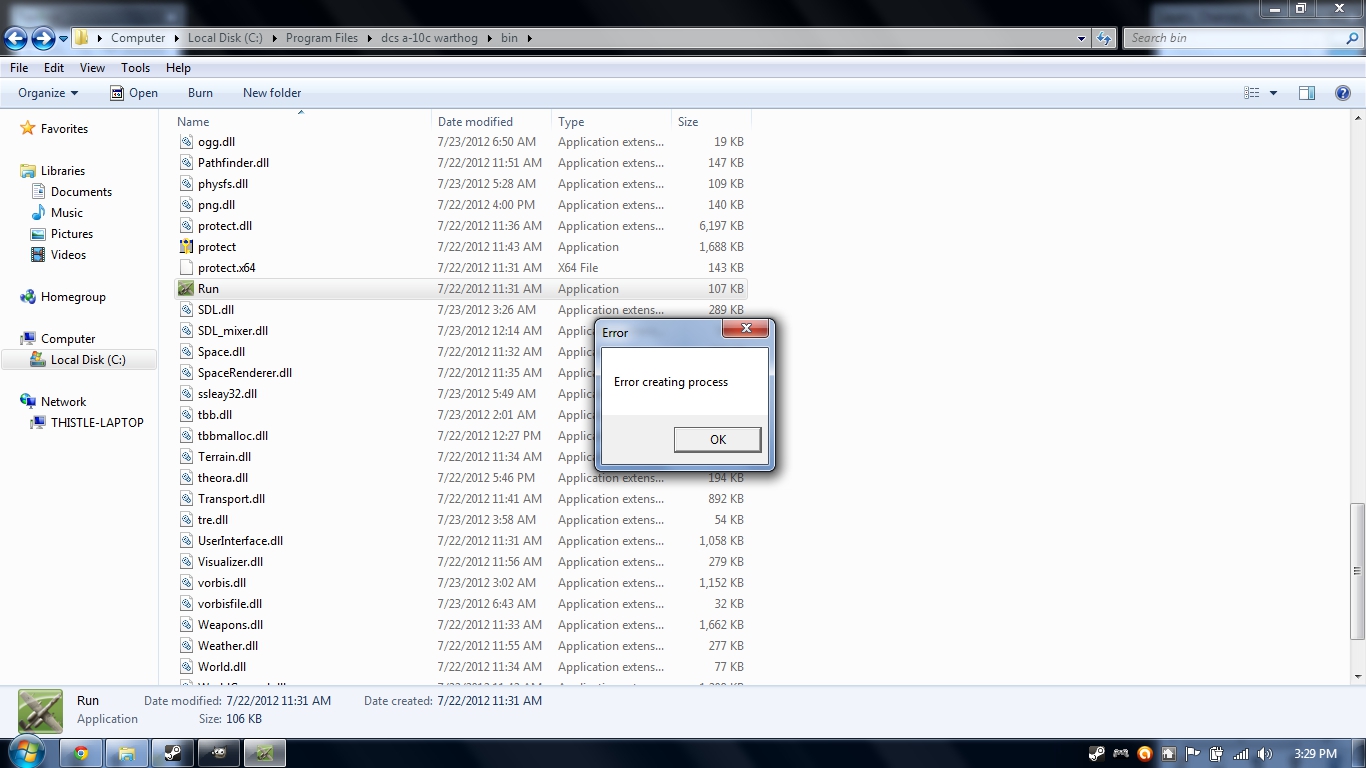
Task: Toggle the preview pane icon
Action: click(x=1307, y=93)
